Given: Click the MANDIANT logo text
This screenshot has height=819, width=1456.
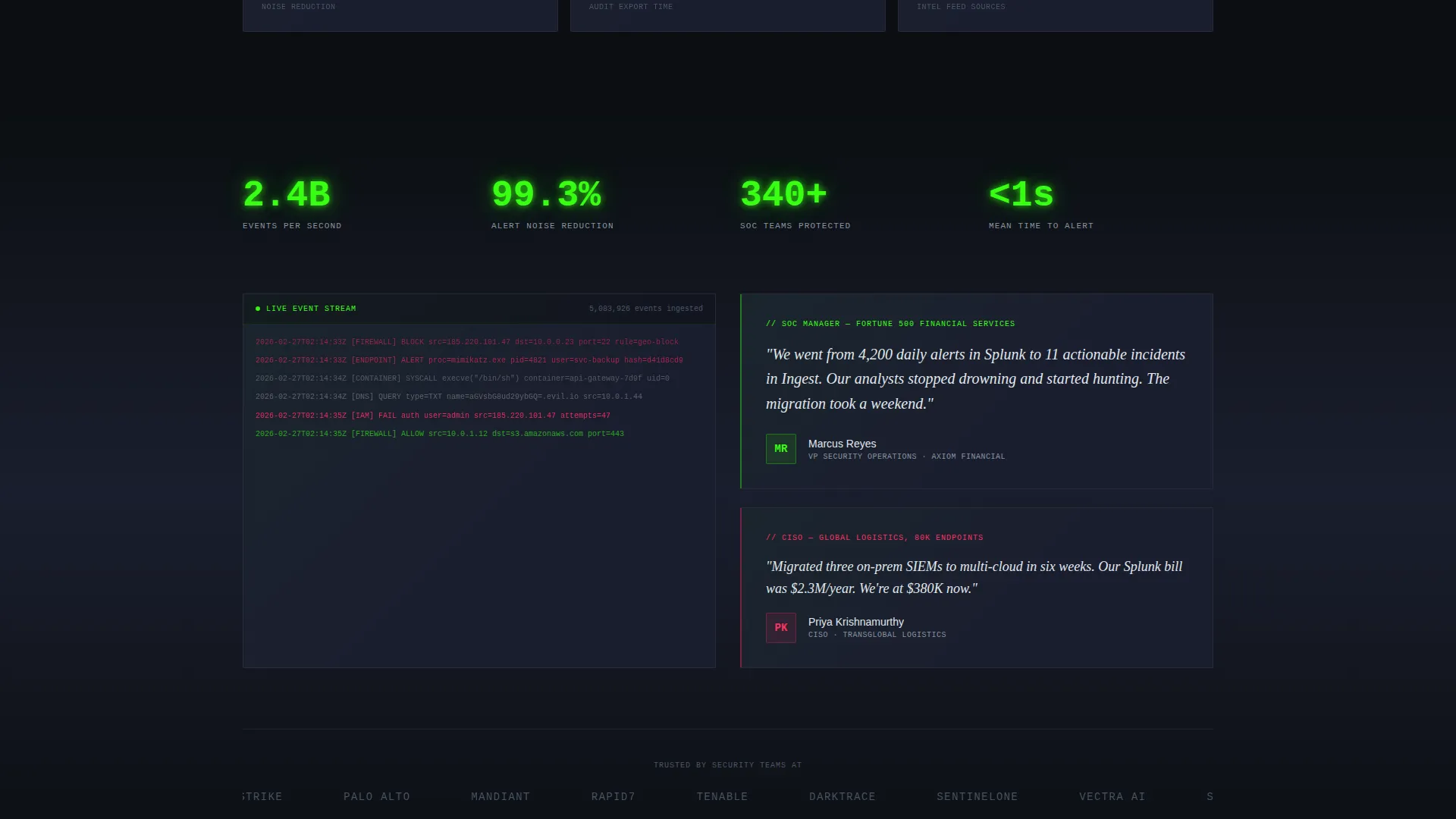Looking at the screenshot, I should point(500,797).
